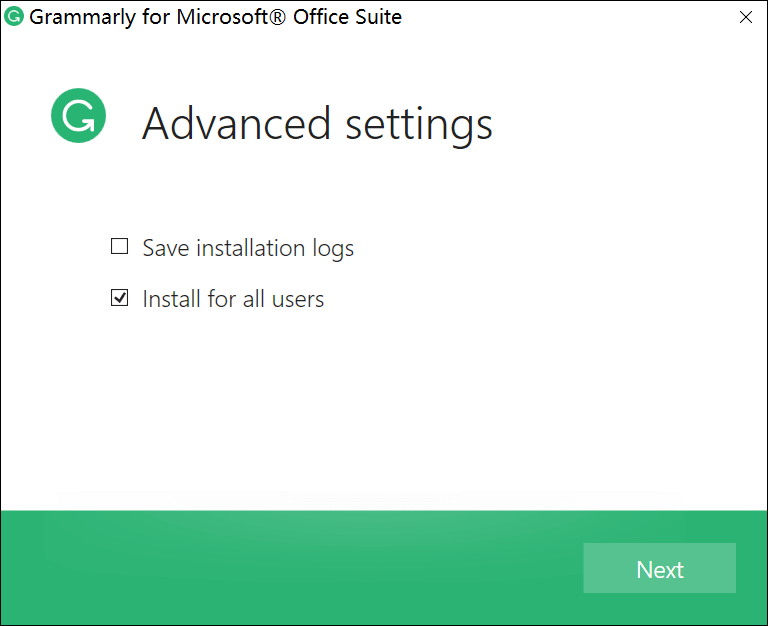This screenshot has width=768, height=626.
Task: Click the Next button
Action: (659, 568)
